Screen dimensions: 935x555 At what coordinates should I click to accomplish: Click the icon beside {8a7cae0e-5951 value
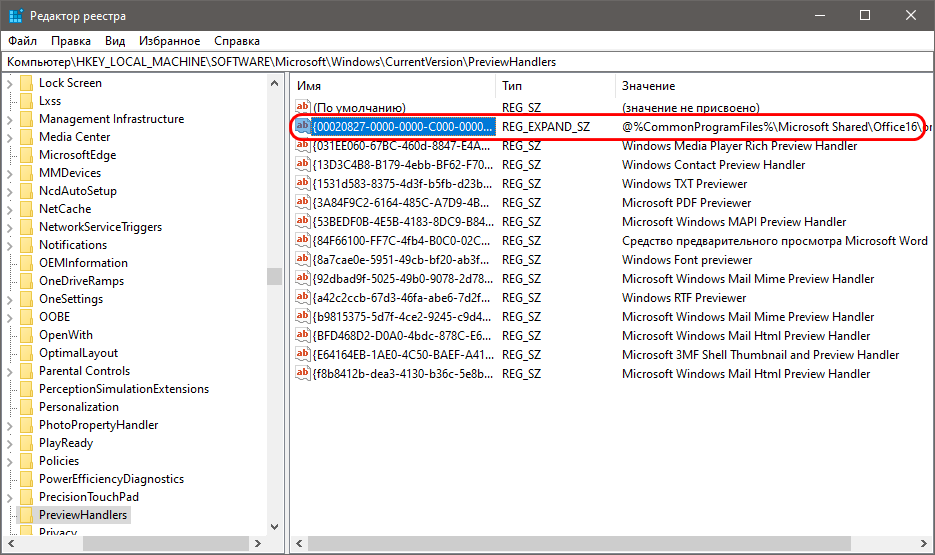pos(303,259)
